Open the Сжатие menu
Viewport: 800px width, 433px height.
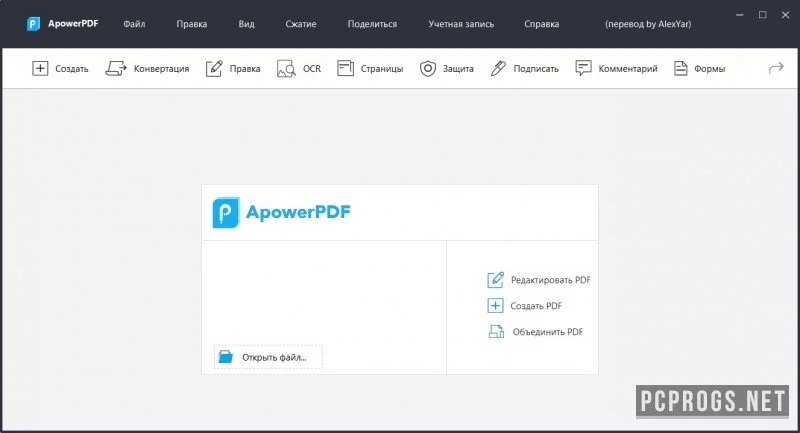click(x=301, y=24)
